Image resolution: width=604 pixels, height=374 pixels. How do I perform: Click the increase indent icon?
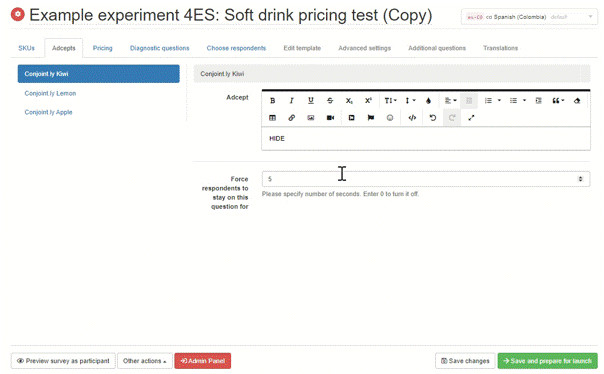(539, 101)
